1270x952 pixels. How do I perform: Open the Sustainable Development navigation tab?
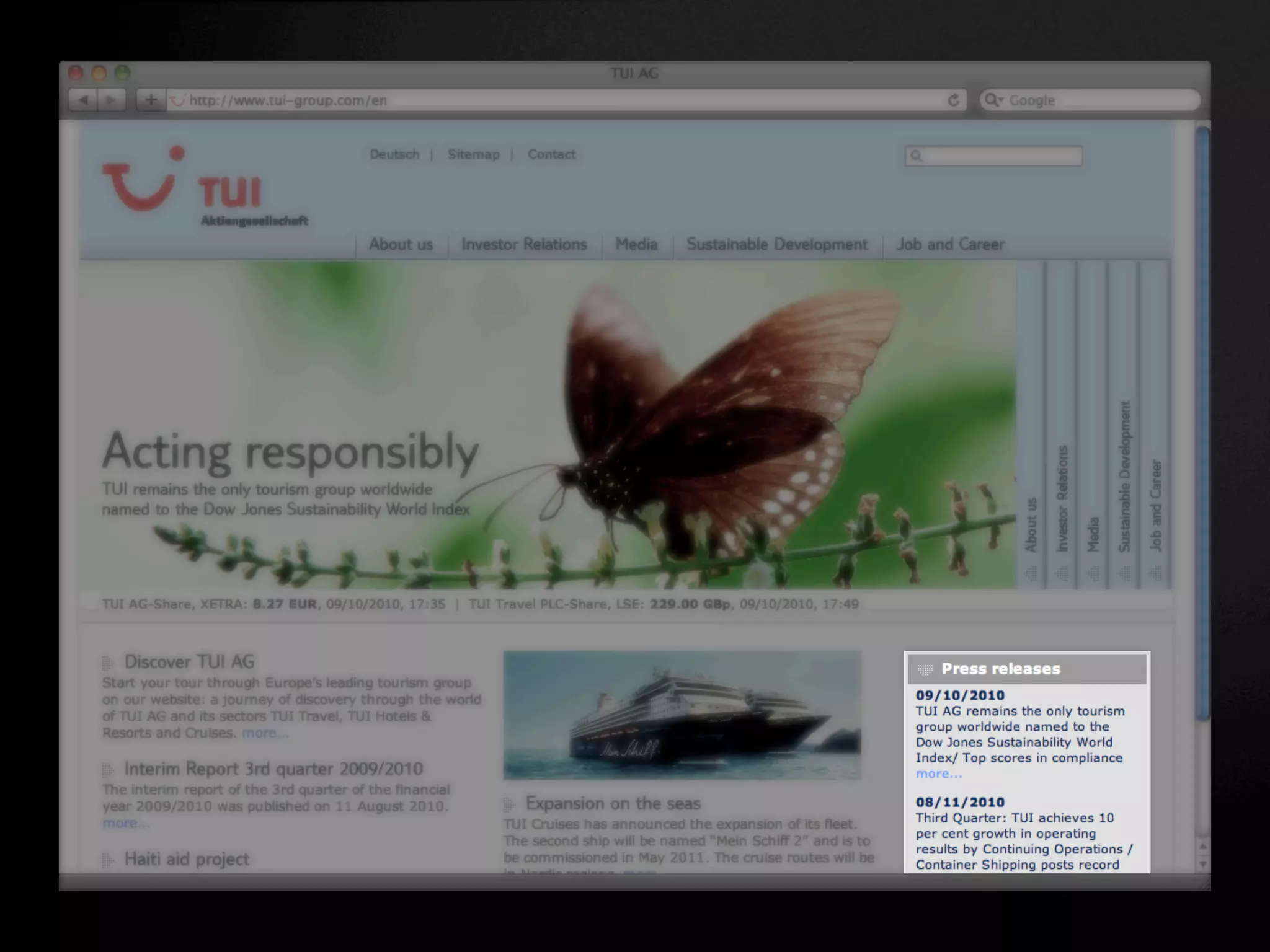[777, 244]
